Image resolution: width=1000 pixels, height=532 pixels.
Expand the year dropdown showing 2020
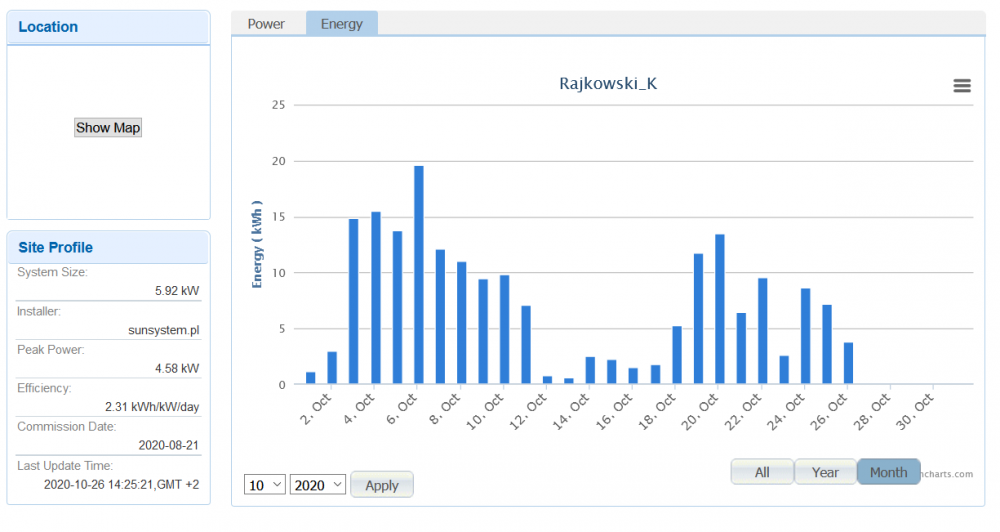pos(318,485)
